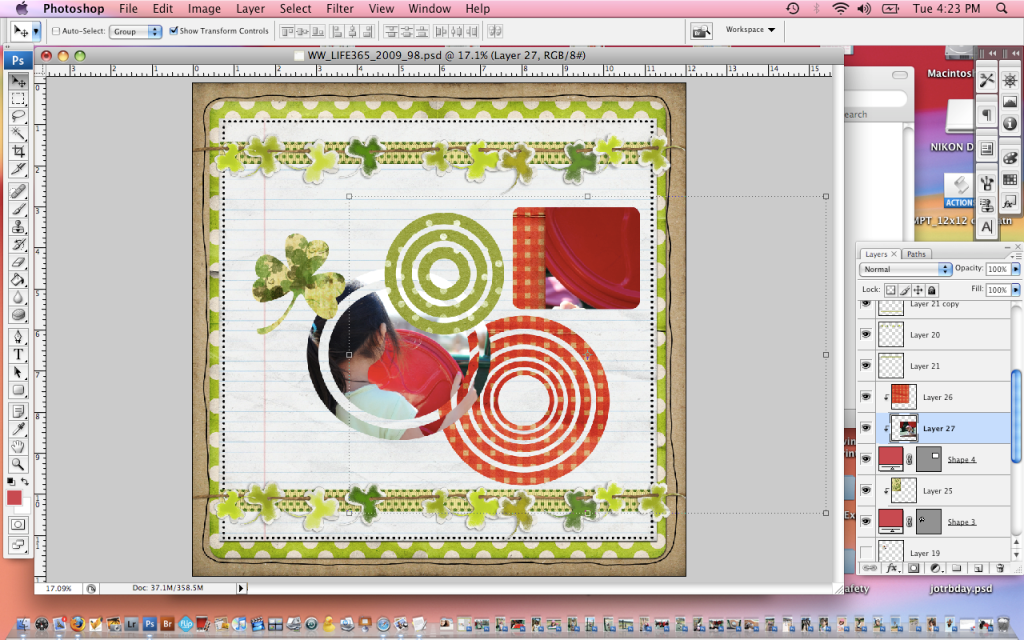Select the Eyedropper tool in the toolbox
This screenshot has width=1024, height=640.
(x=18, y=429)
